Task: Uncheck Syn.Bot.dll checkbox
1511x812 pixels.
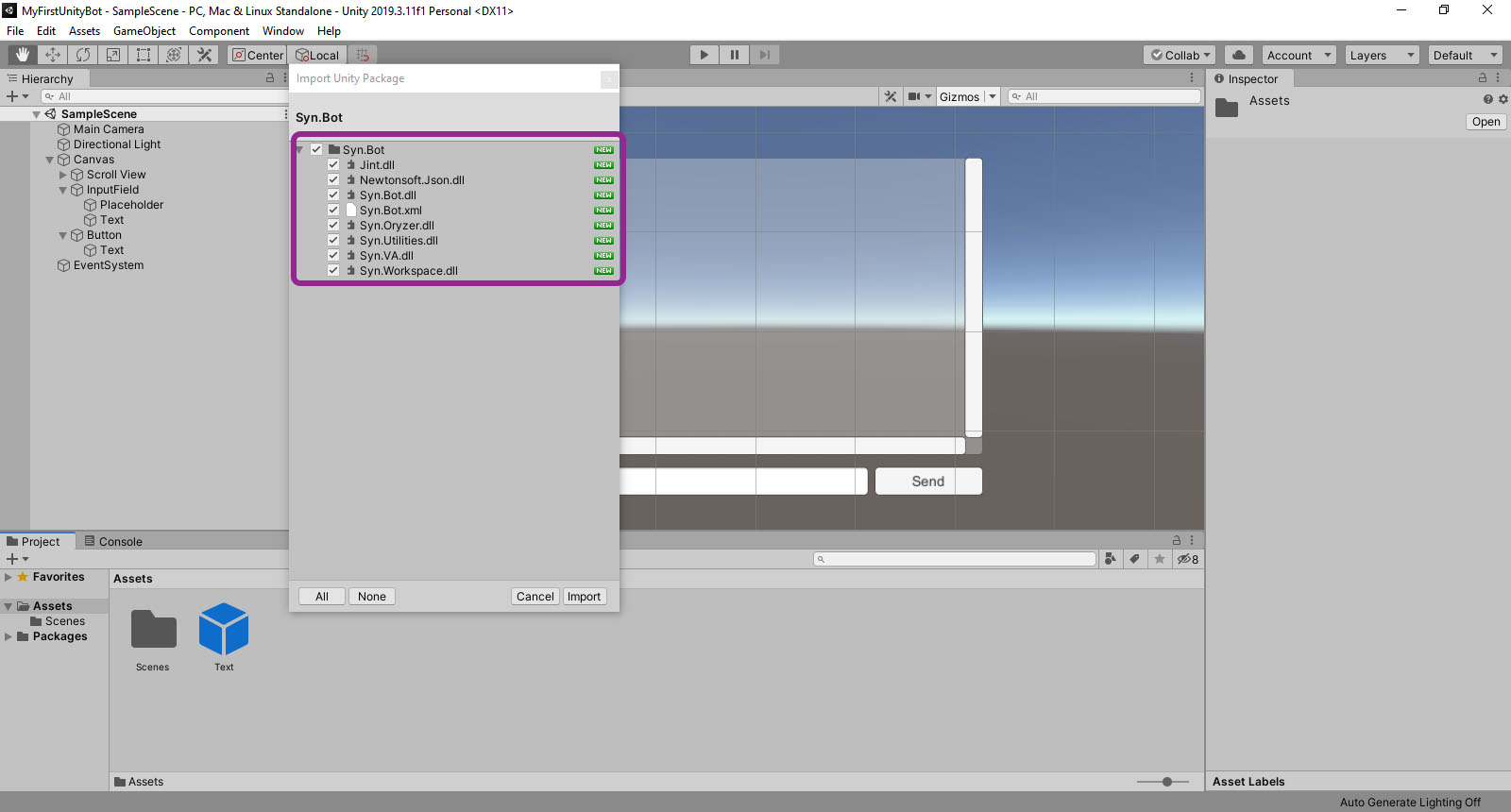Action: (x=333, y=195)
